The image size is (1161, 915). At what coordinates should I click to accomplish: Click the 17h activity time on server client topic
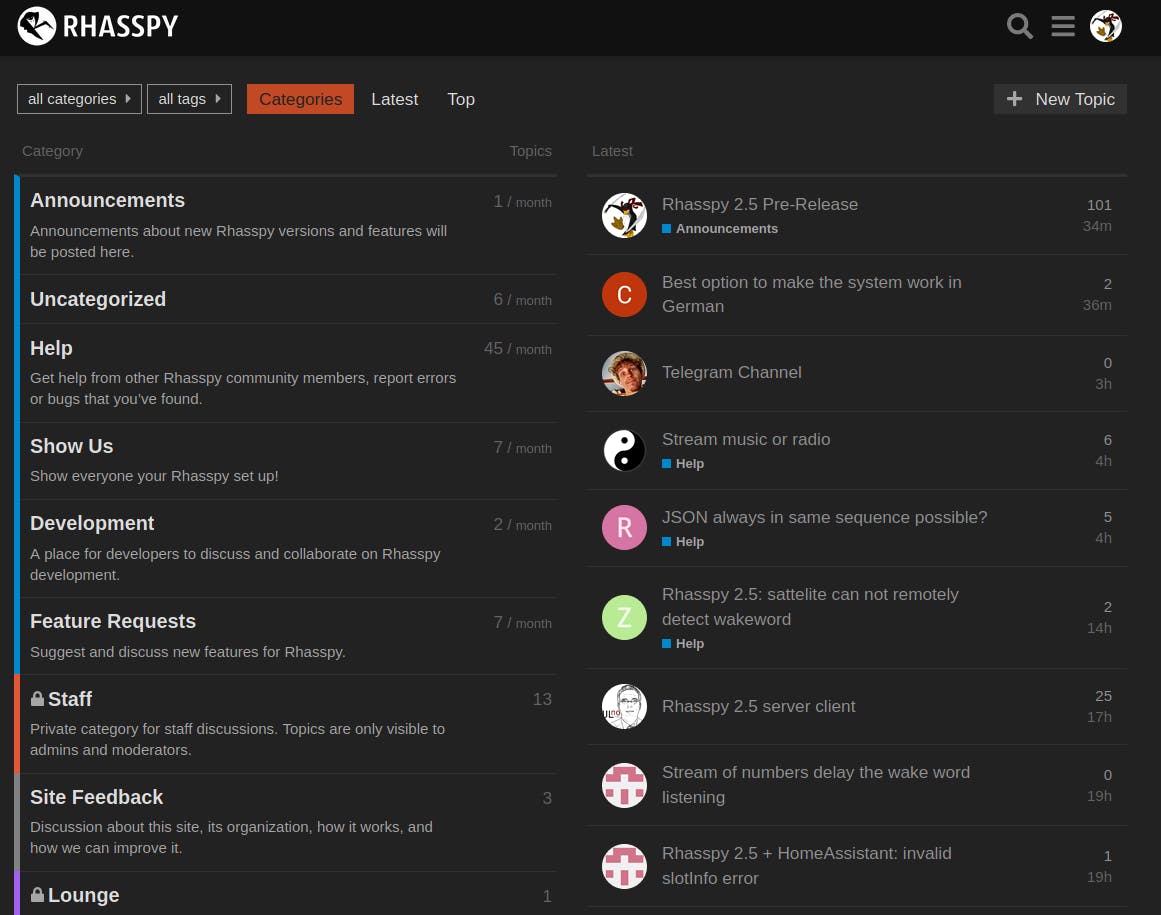pos(1099,717)
